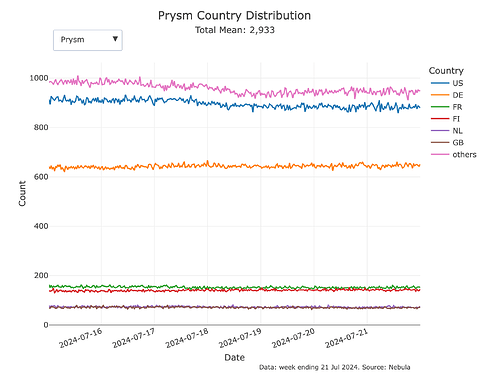The width and height of the screenshot is (489, 375).
Task: Click the 600 y-axis tick label
Action: 41,177
